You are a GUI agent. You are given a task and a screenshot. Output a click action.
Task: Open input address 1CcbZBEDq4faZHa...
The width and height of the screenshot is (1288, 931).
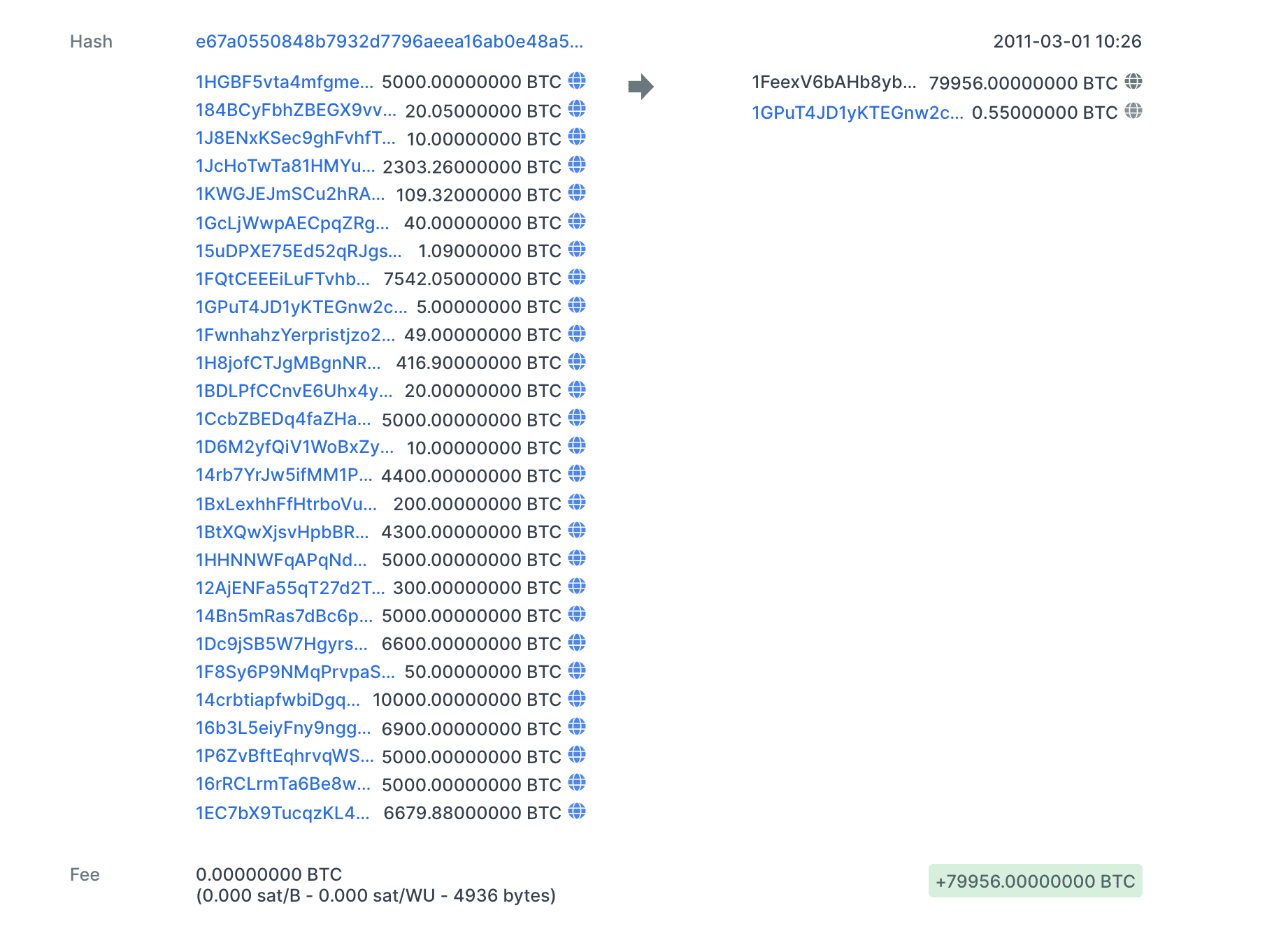click(x=283, y=419)
